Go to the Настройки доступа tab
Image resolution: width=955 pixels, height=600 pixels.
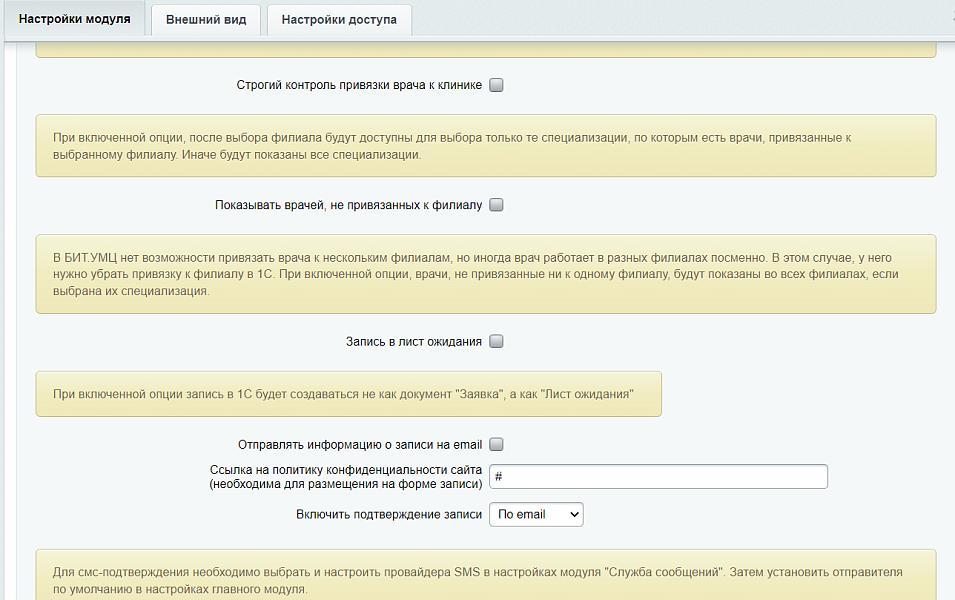[x=339, y=20]
